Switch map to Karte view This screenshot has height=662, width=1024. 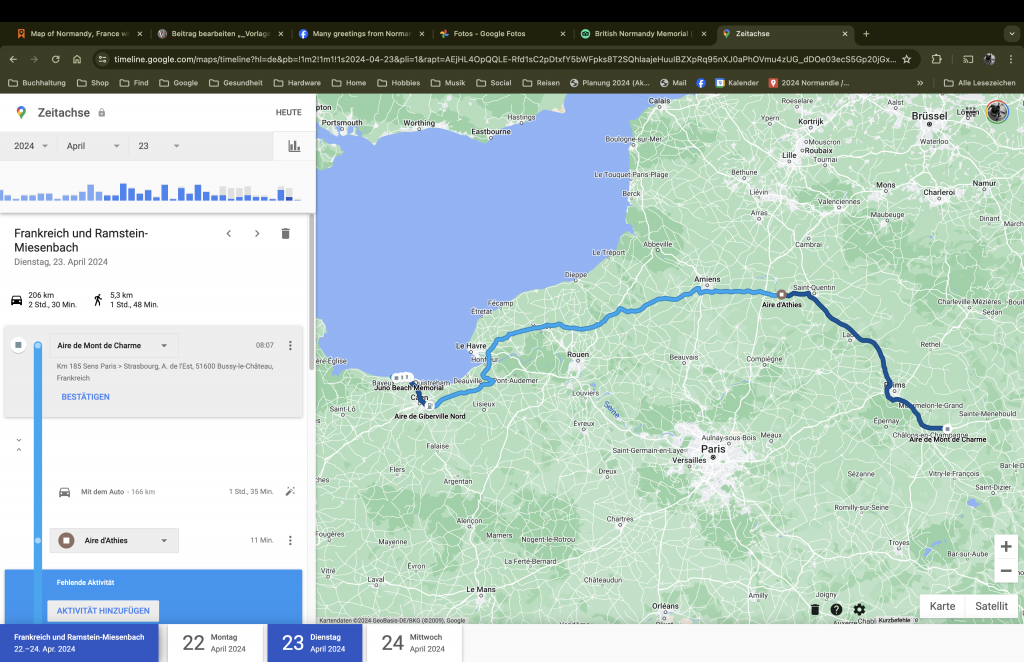[942, 607]
